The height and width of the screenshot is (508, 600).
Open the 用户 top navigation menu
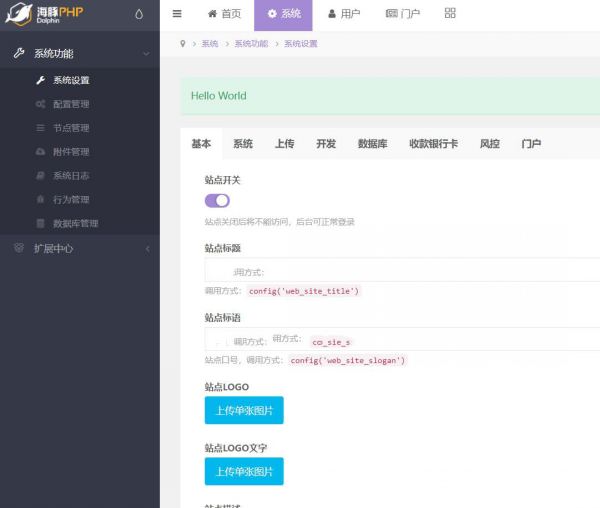point(344,14)
